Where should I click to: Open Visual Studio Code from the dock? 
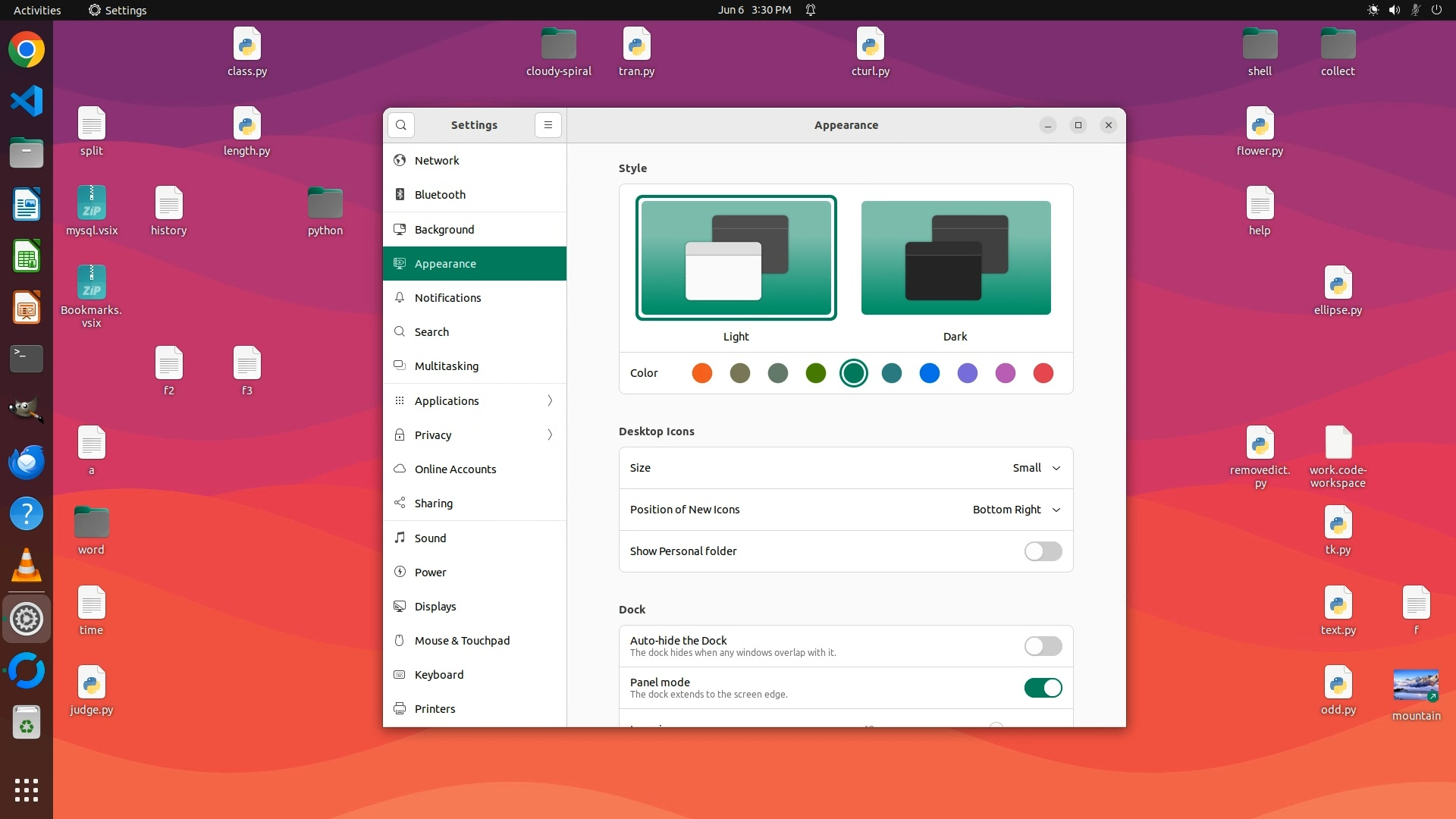(27, 102)
